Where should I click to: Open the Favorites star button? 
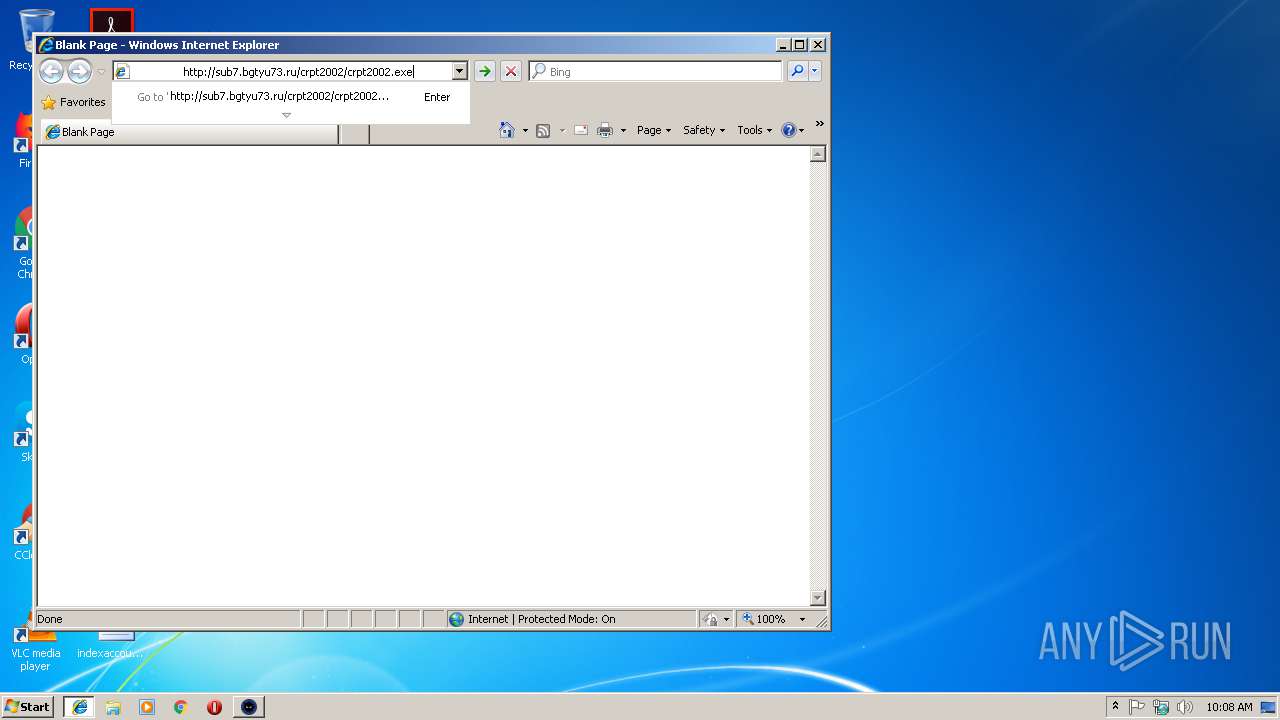point(73,102)
